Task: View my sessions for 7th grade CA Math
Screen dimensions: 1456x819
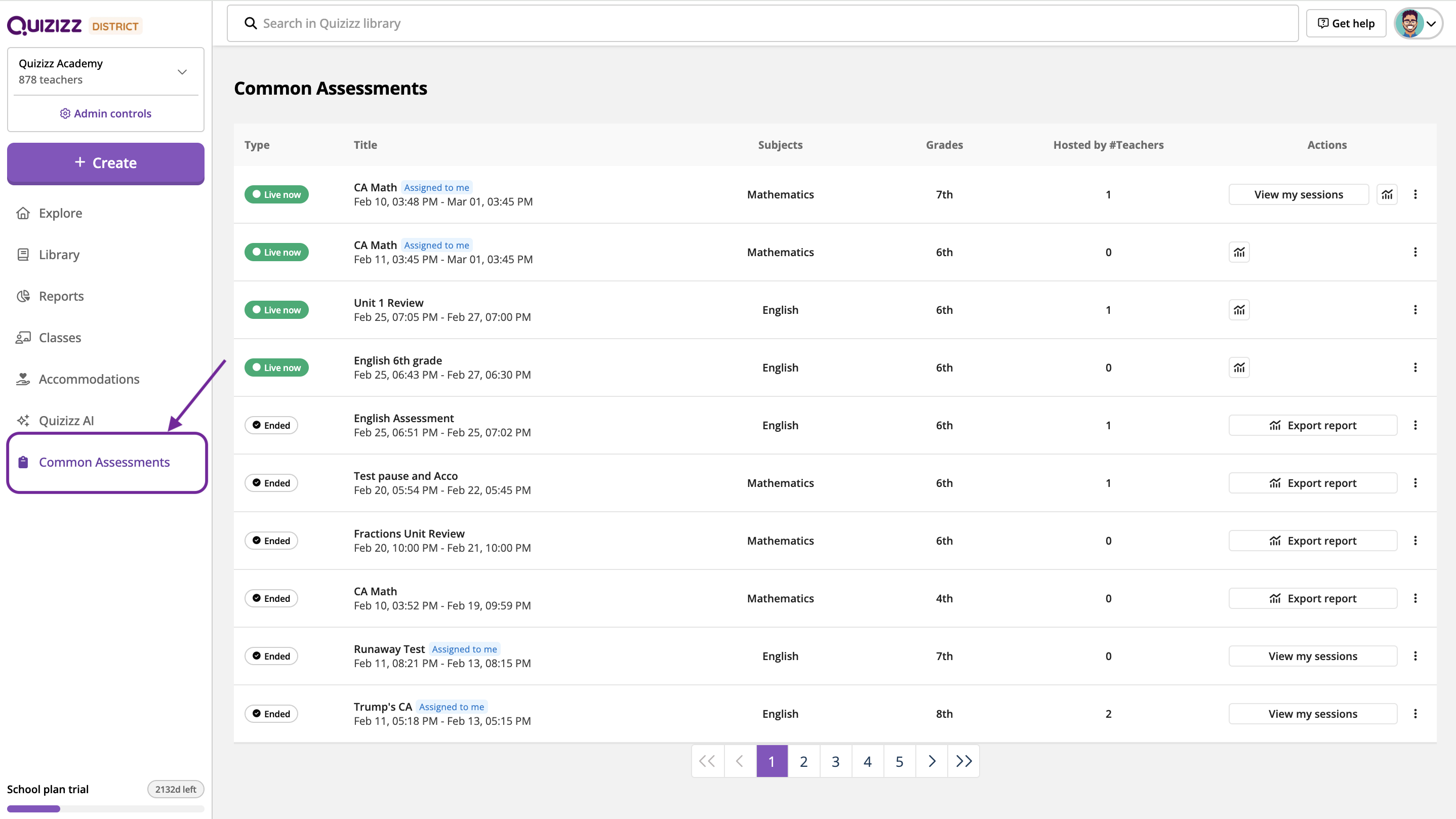Action: tap(1299, 194)
